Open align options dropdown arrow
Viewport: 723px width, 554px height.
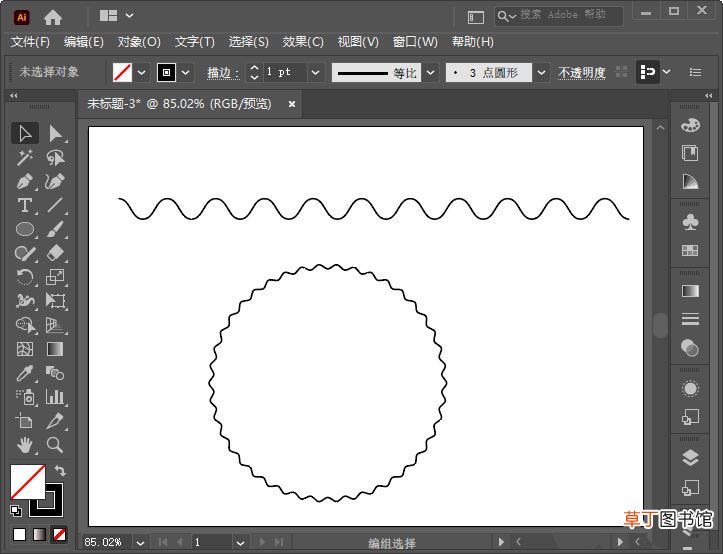[666, 71]
